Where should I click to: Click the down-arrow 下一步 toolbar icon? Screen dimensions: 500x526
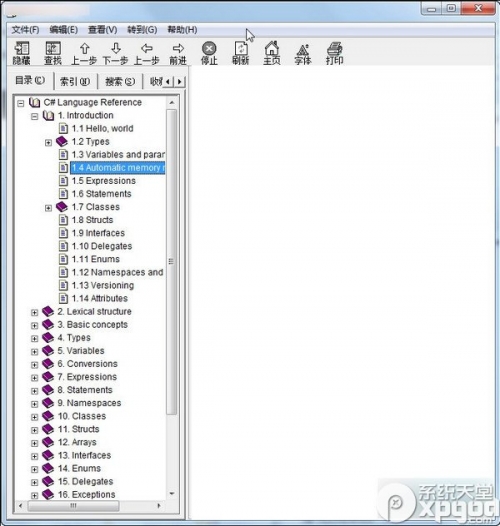point(115,53)
